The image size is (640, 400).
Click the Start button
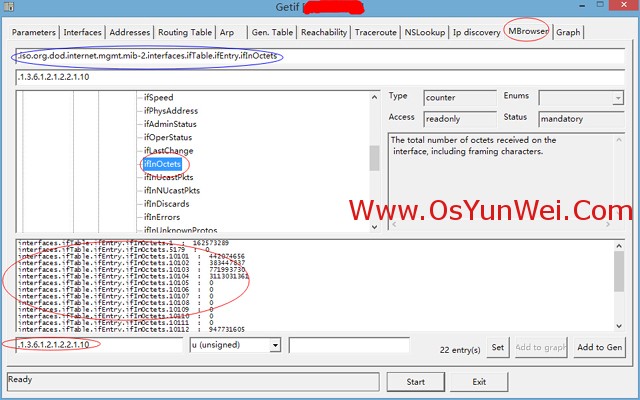pyautogui.click(x=415, y=381)
